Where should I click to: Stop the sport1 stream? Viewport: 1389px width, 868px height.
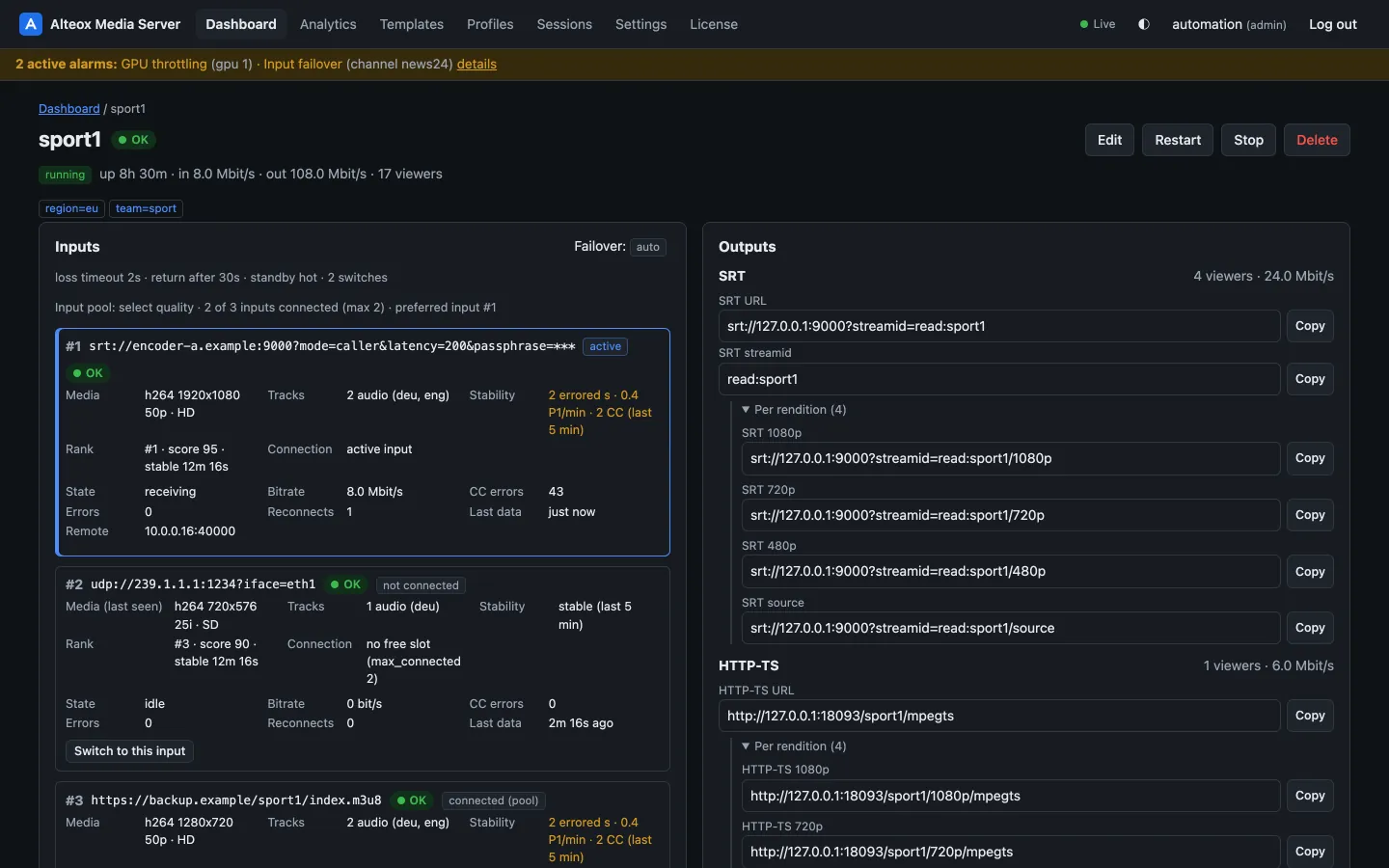pos(1248,140)
